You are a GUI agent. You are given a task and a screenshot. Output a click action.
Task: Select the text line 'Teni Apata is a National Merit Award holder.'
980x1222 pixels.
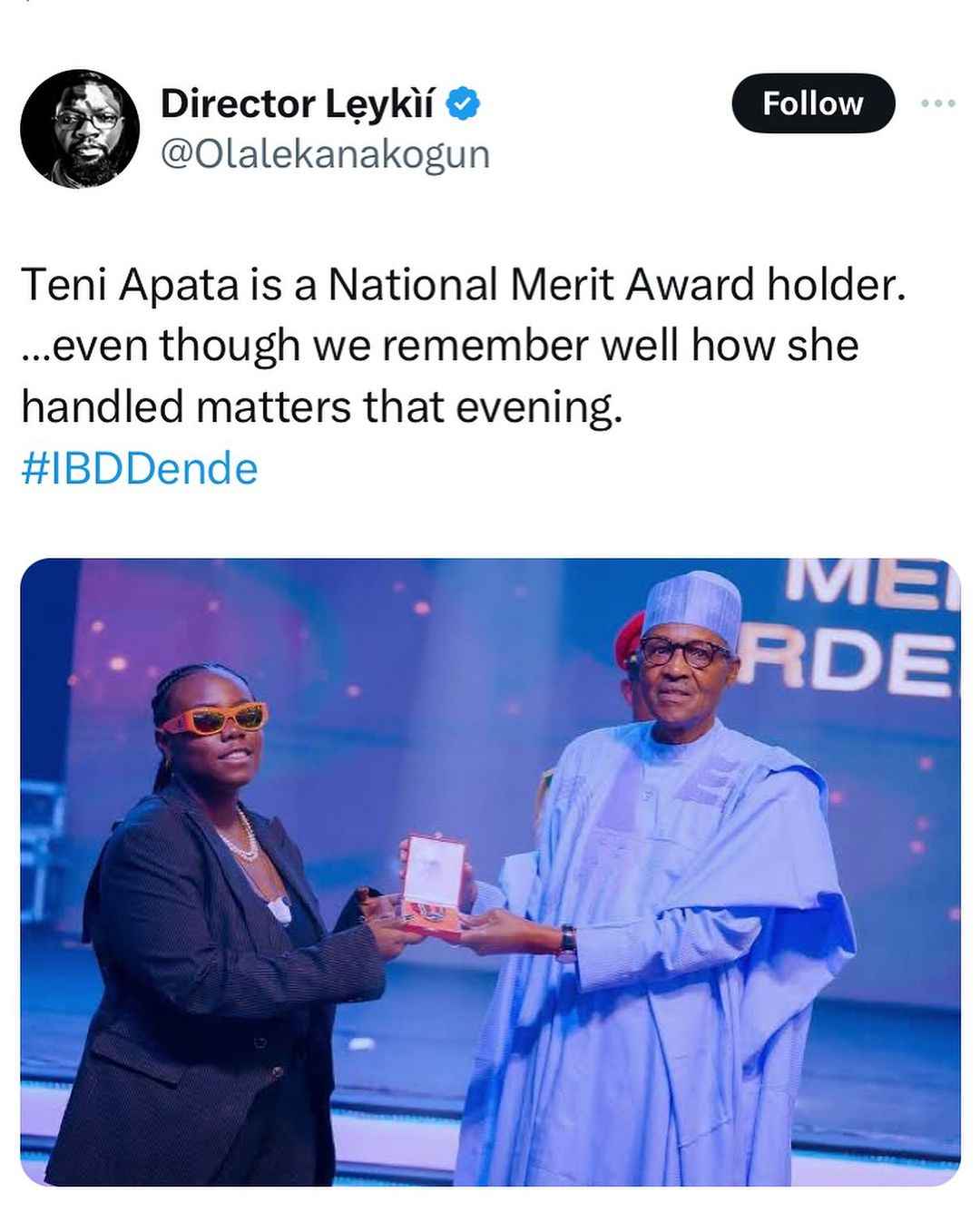(463, 285)
